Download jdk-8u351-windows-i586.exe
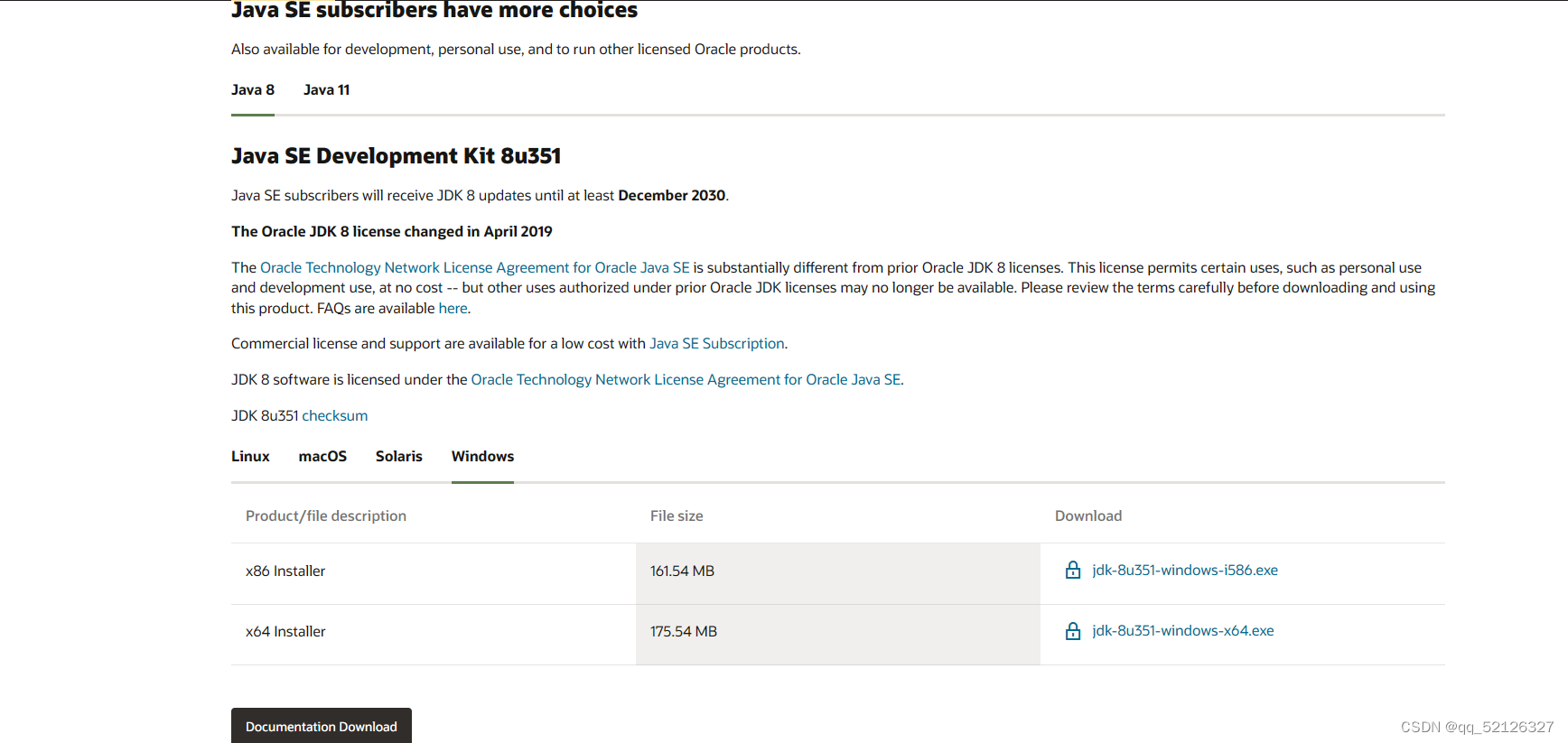Viewport: 1568px width, 743px height. point(1185,570)
